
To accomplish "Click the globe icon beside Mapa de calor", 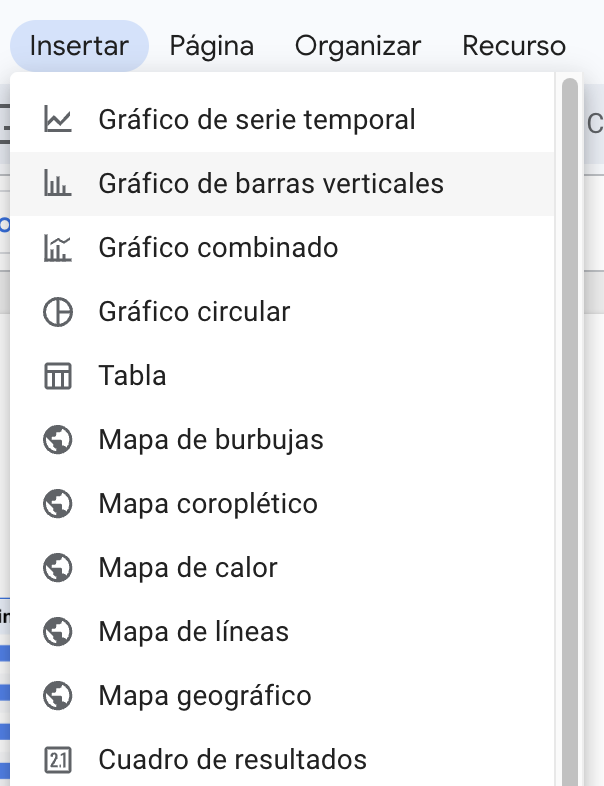I will pos(58,568).
